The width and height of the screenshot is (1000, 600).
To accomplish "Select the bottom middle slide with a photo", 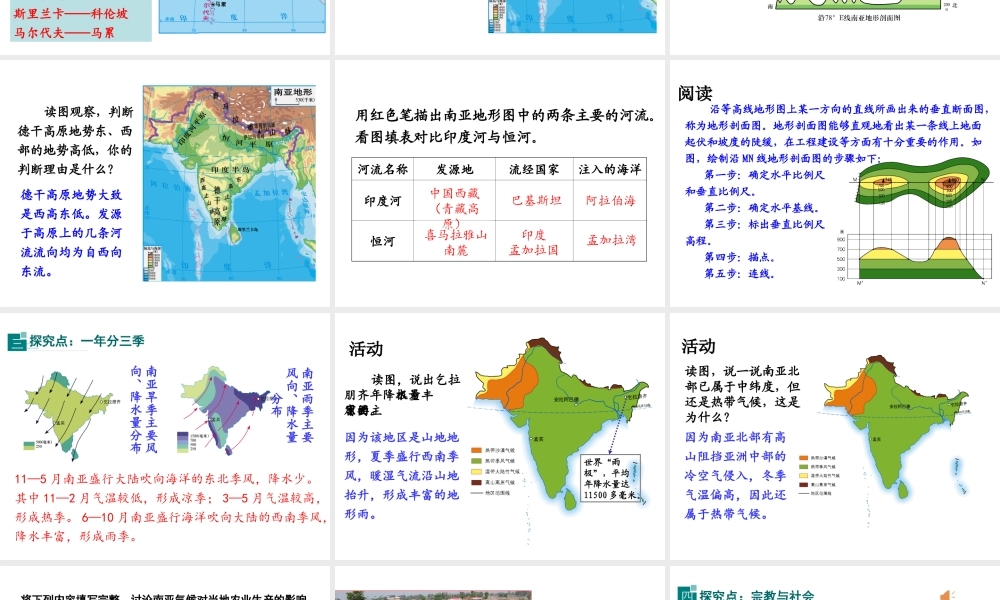I will 499,583.
